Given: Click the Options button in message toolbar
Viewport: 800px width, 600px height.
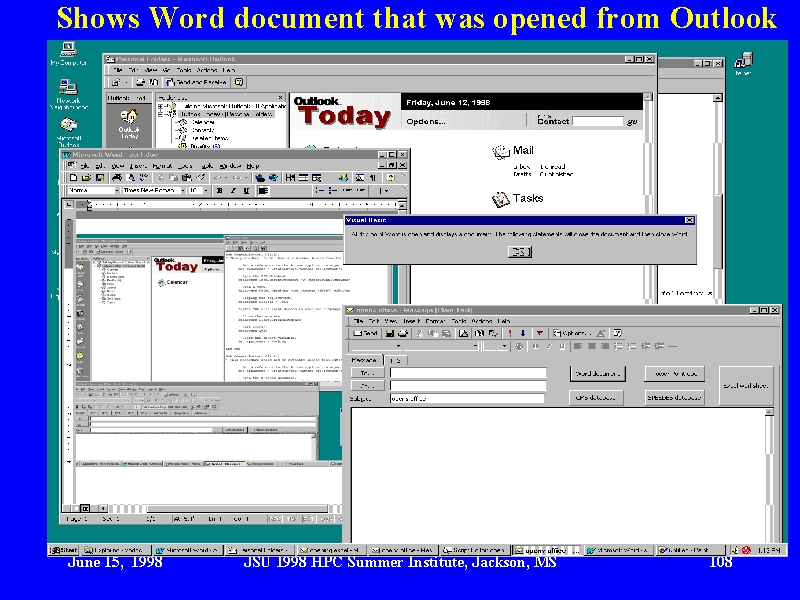Looking at the screenshot, I should point(572,333).
